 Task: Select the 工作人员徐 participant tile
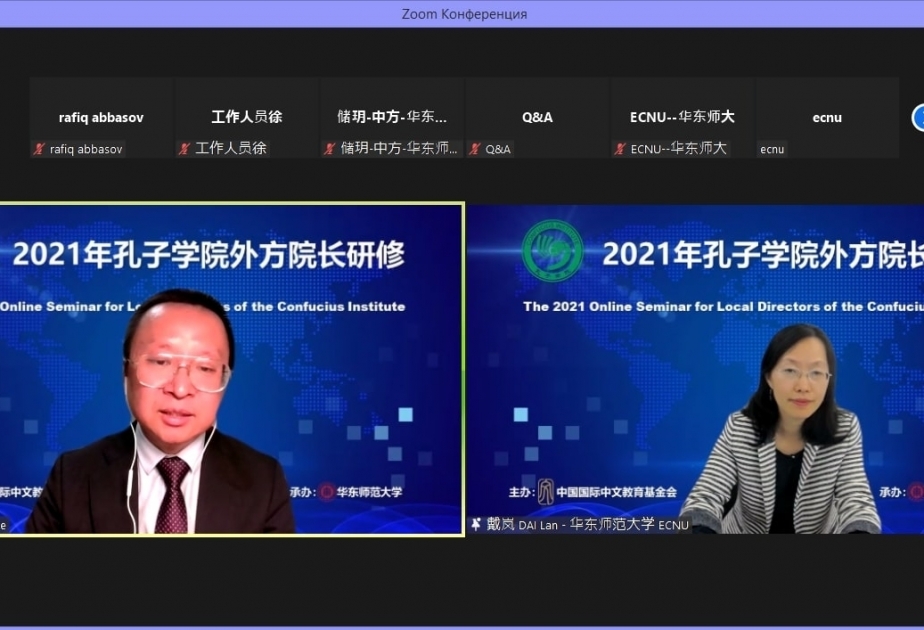pyautogui.click(x=246, y=117)
